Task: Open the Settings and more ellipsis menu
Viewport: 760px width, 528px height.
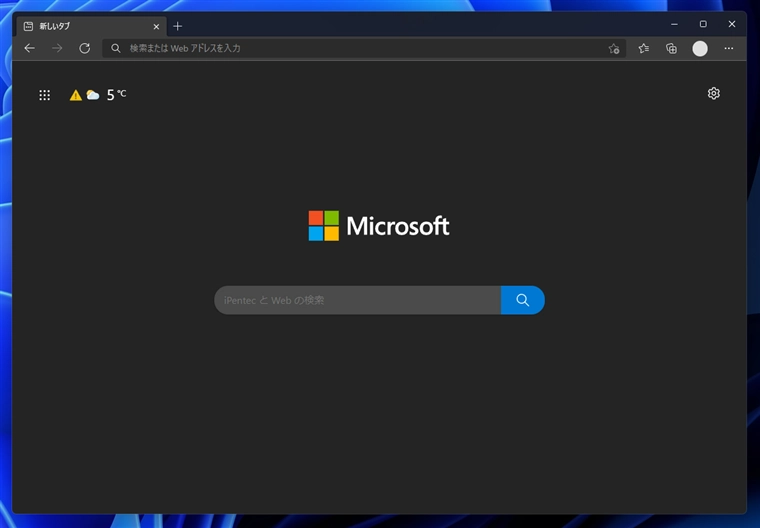Action: coord(728,48)
